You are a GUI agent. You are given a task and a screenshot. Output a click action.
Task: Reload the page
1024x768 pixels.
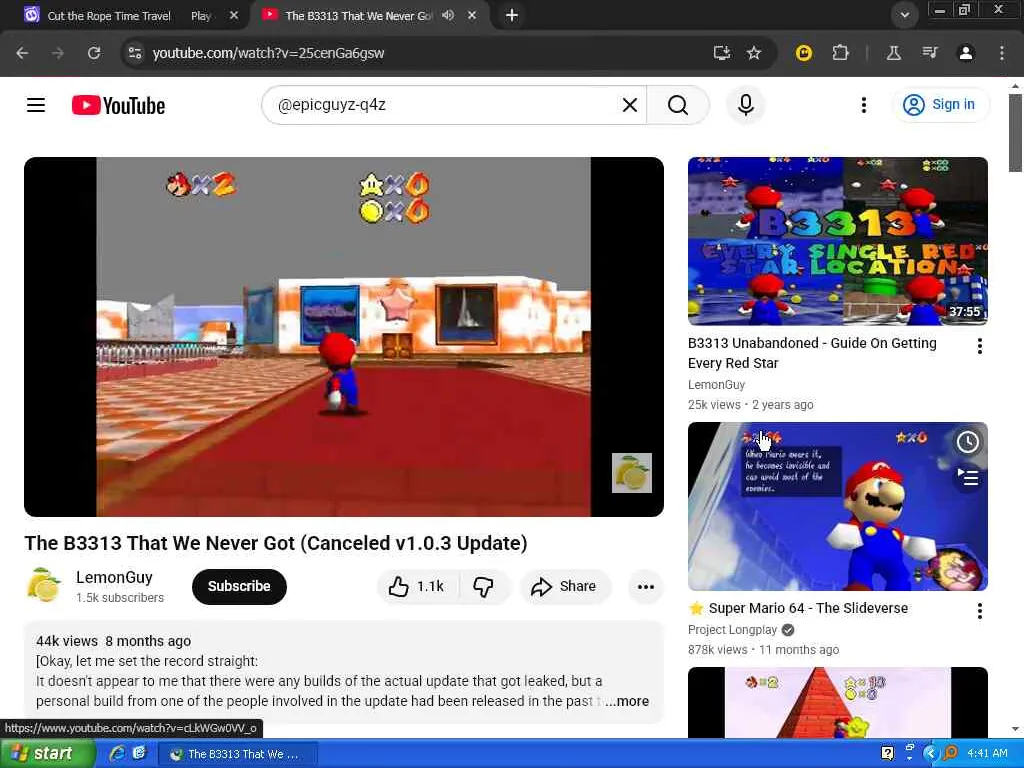(x=94, y=53)
